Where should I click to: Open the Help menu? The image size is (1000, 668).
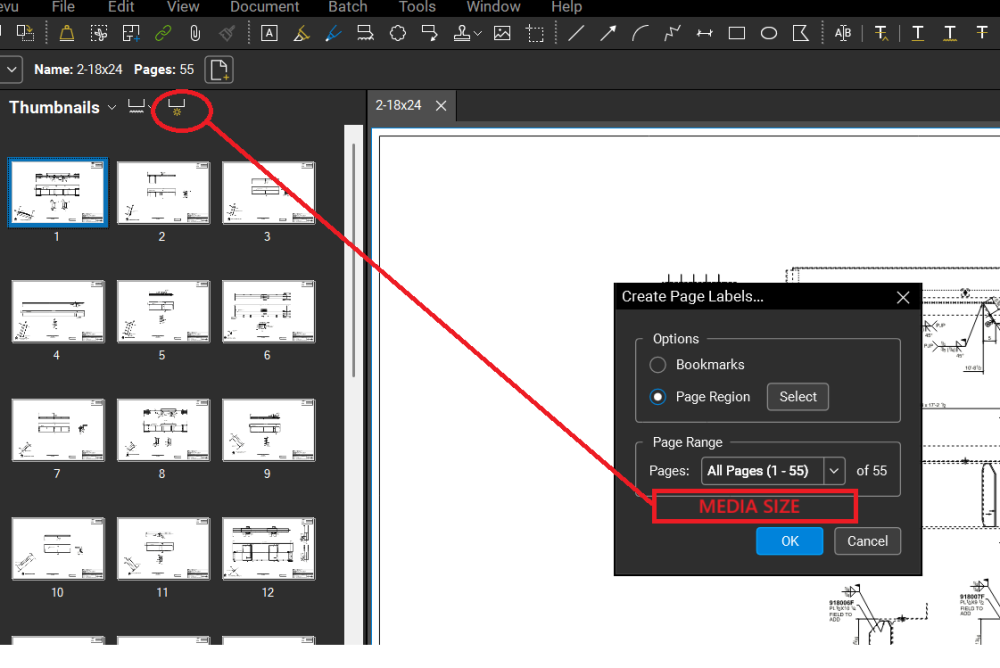pos(566,7)
